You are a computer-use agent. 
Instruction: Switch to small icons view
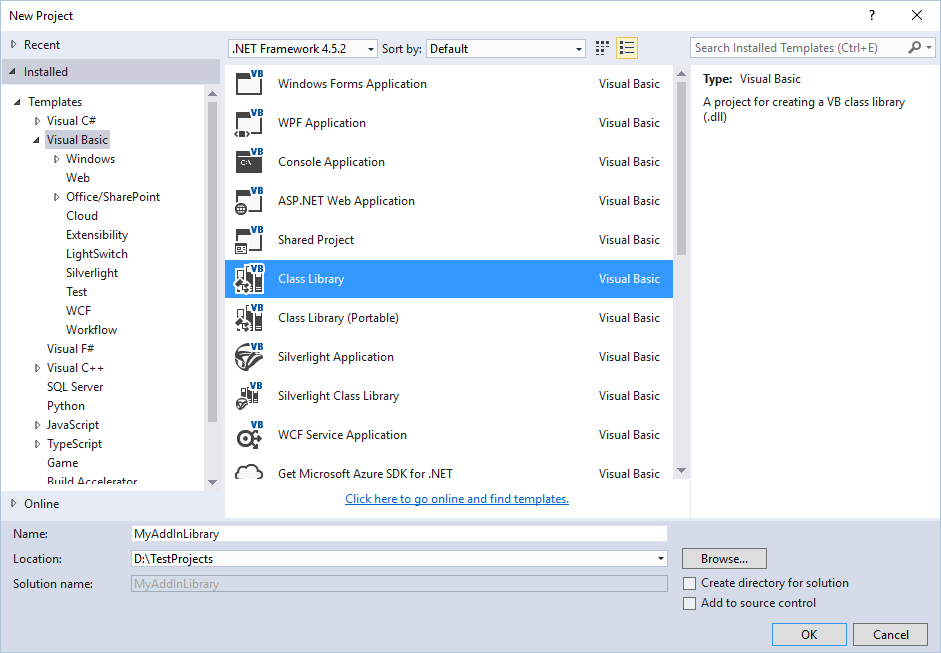(x=602, y=48)
